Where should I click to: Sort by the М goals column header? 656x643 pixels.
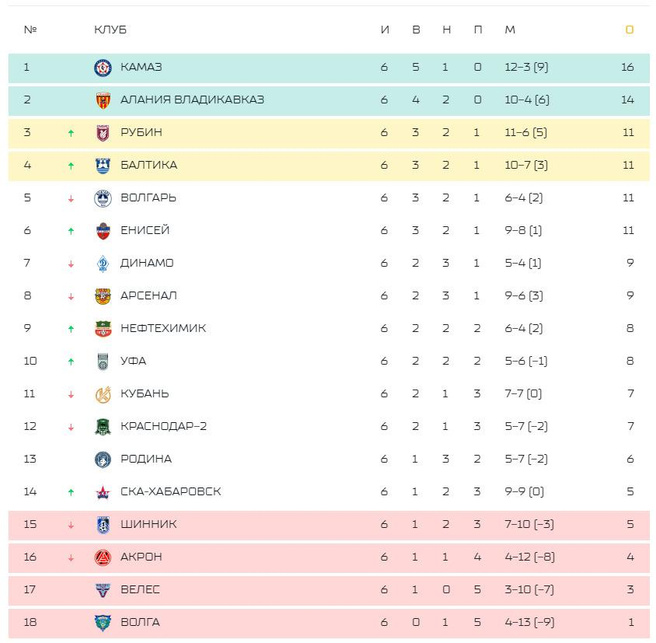click(510, 30)
